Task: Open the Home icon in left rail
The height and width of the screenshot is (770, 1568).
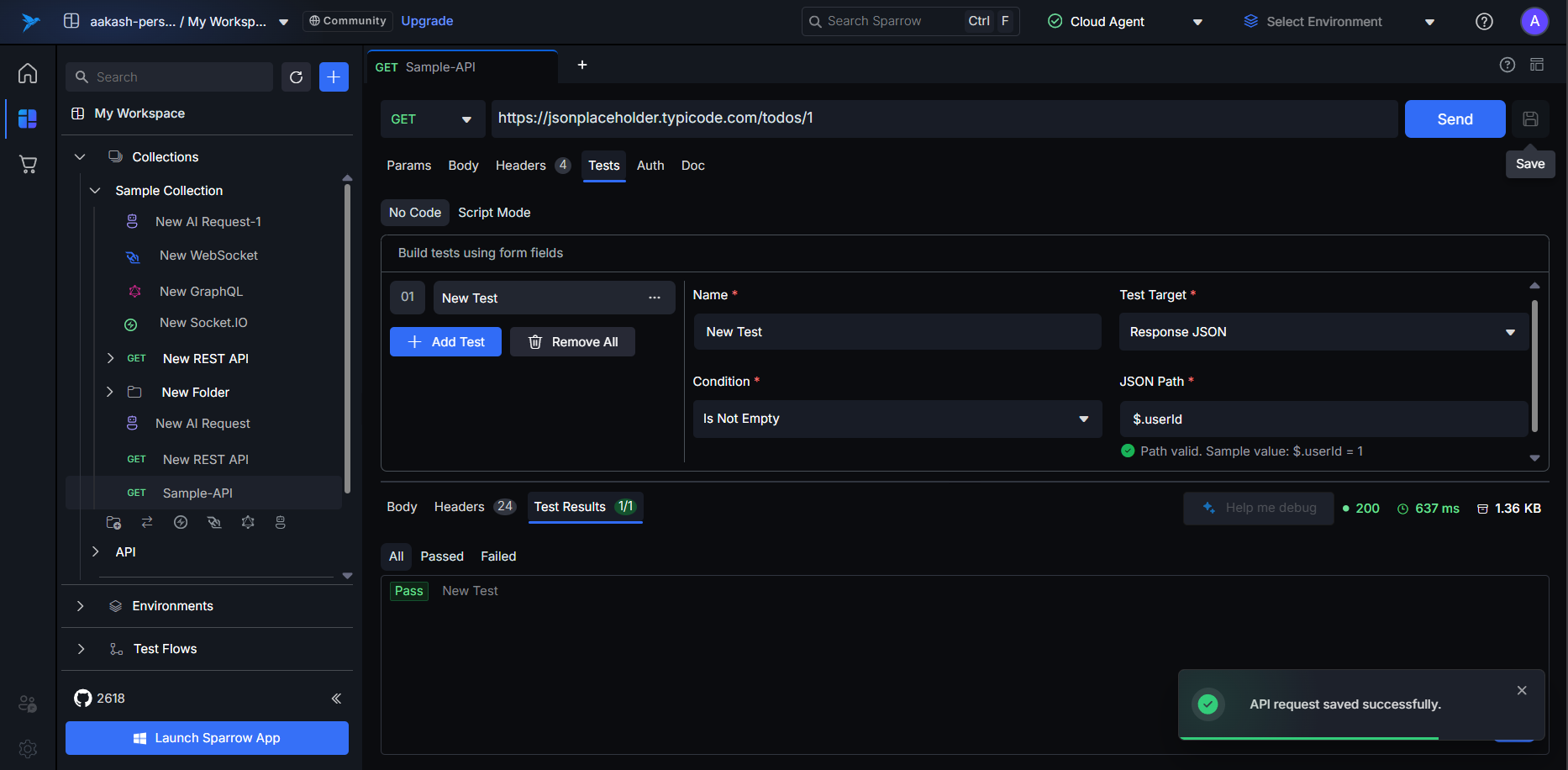Action: 28,74
